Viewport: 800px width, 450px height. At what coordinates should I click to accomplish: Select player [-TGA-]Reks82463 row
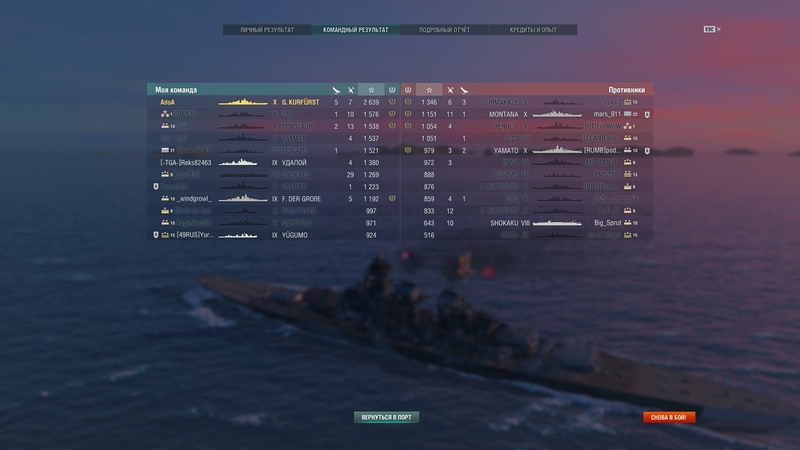click(273, 162)
